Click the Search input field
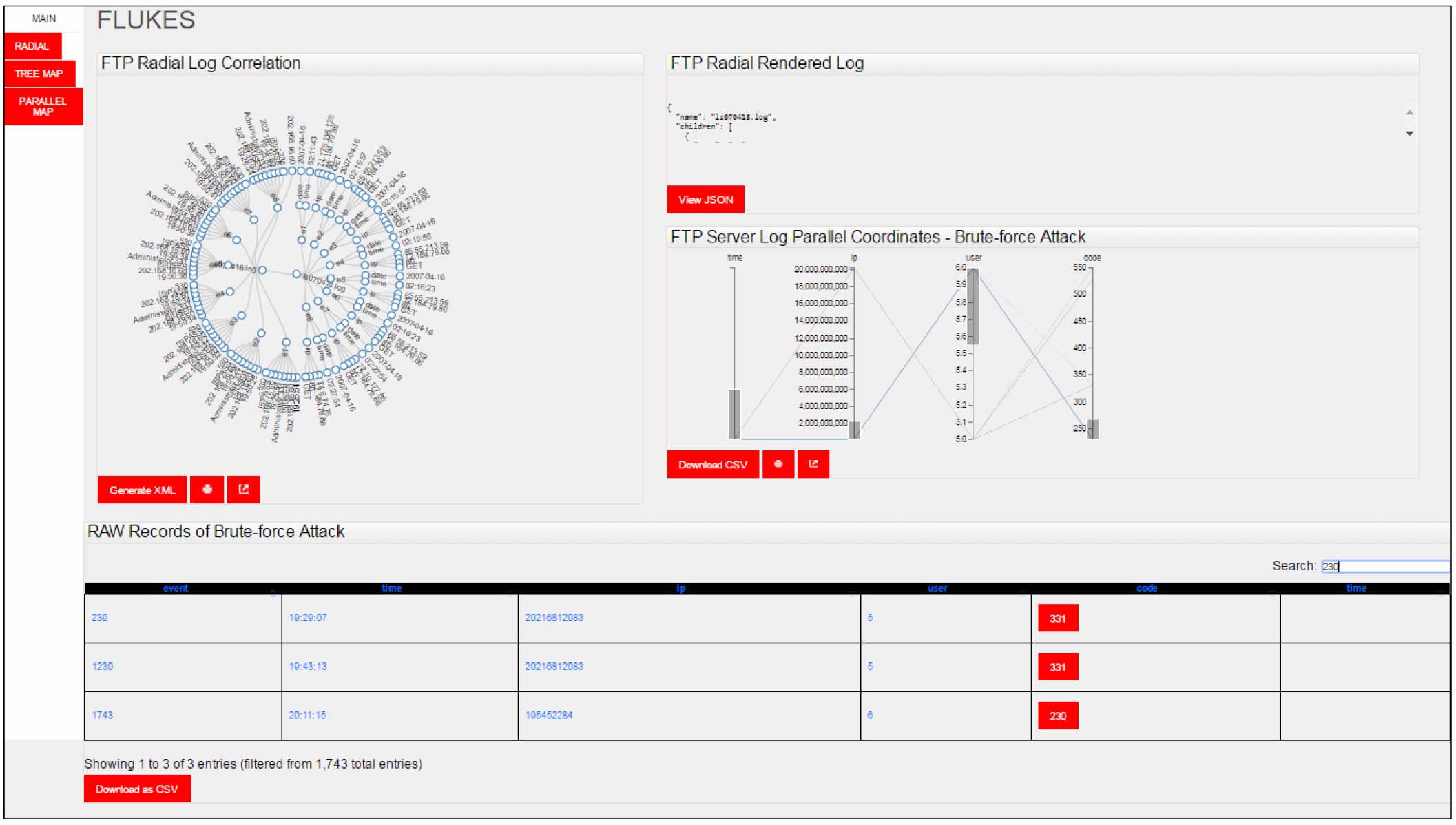 pos(1384,566)
